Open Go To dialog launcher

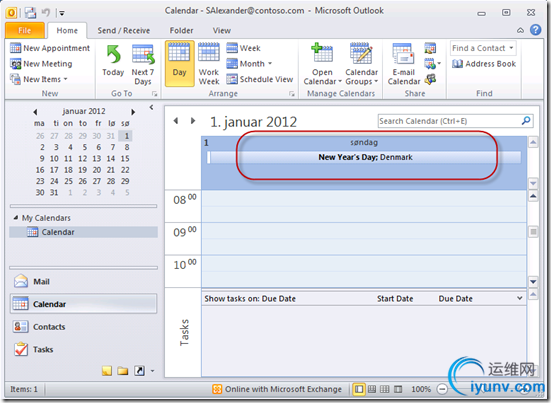click(154, 94)
